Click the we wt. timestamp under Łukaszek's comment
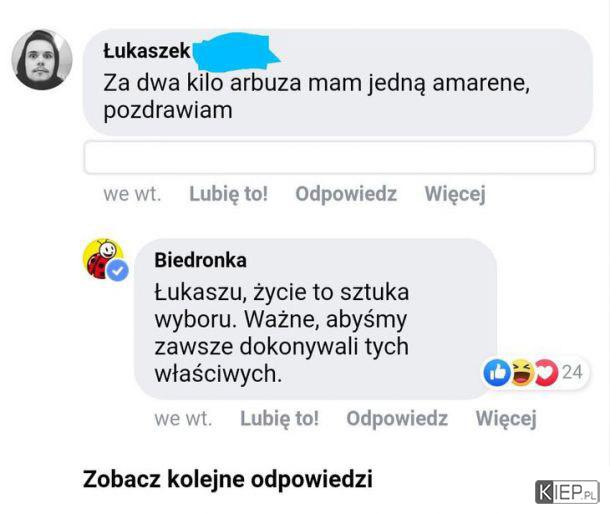Screen dimensions: 610x514 point(132,194)
